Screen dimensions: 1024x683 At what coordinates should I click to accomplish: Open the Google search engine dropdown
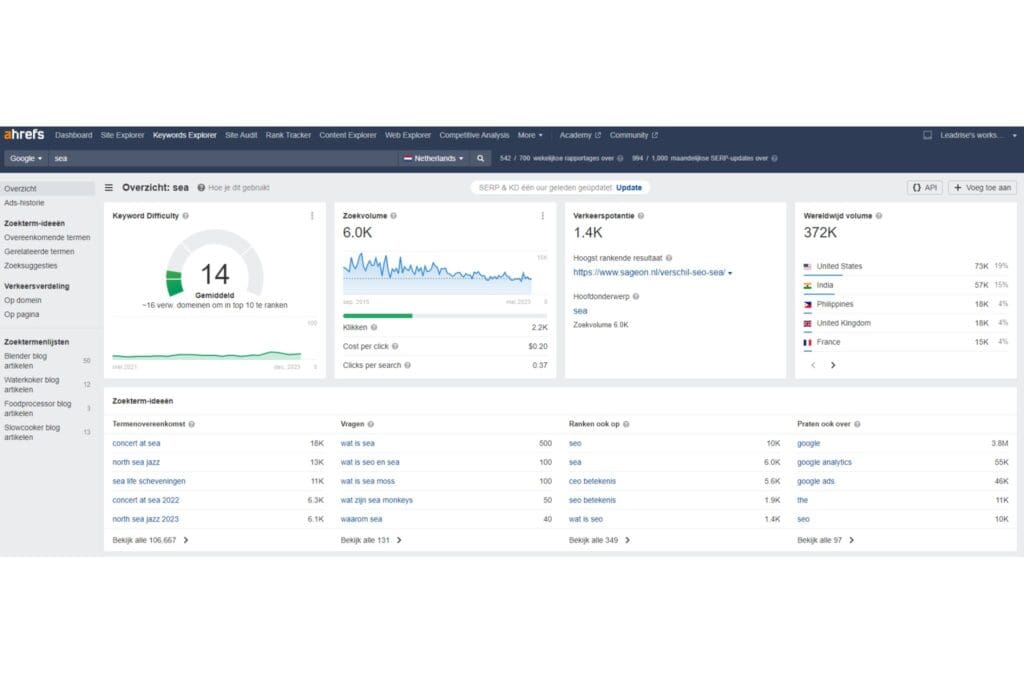pos(26,158)
